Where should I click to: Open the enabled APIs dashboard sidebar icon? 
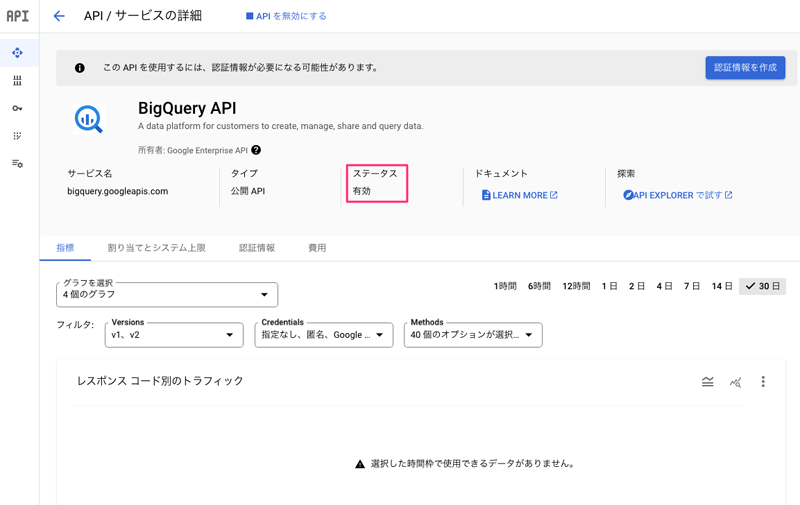pos(17,53)
